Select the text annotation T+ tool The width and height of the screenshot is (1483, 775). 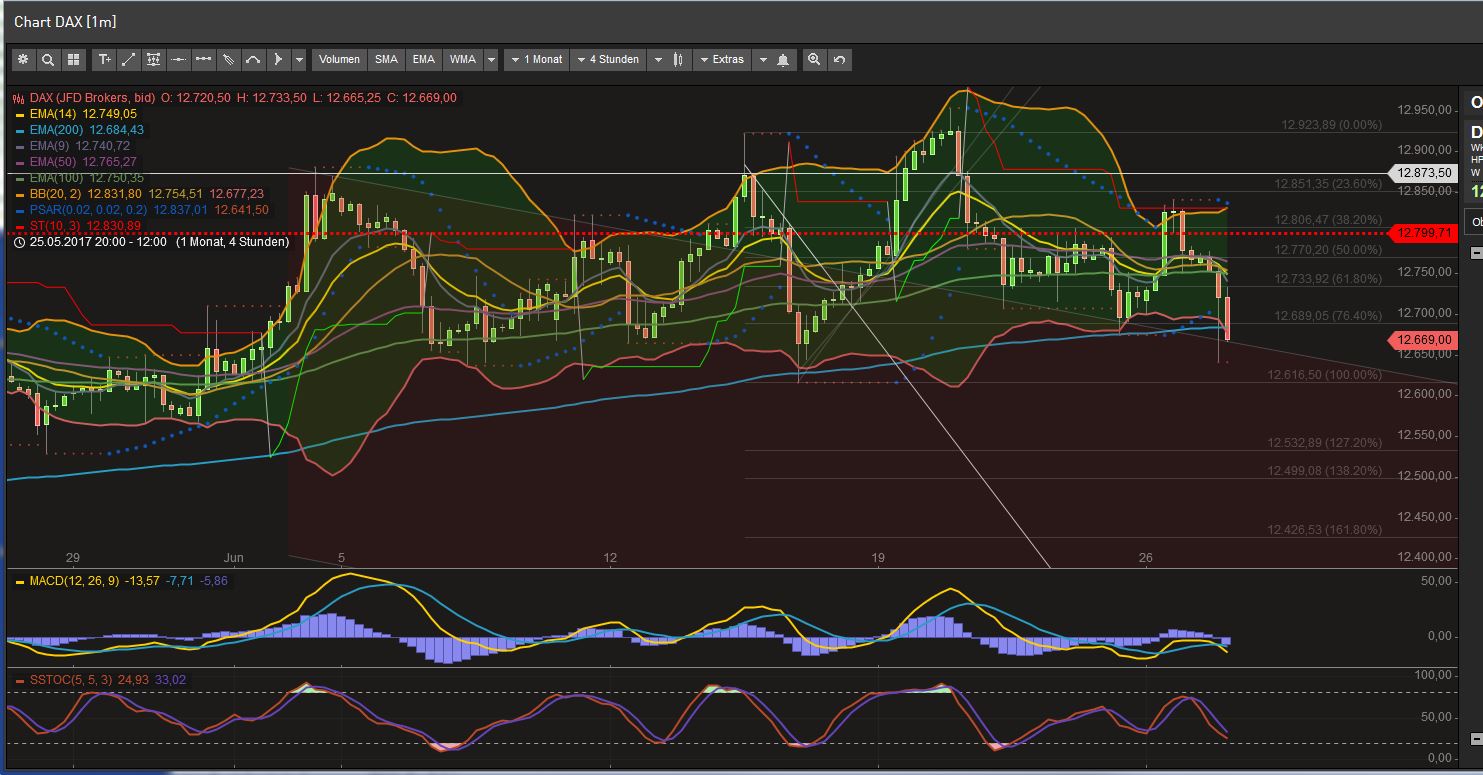click(104, 59)
